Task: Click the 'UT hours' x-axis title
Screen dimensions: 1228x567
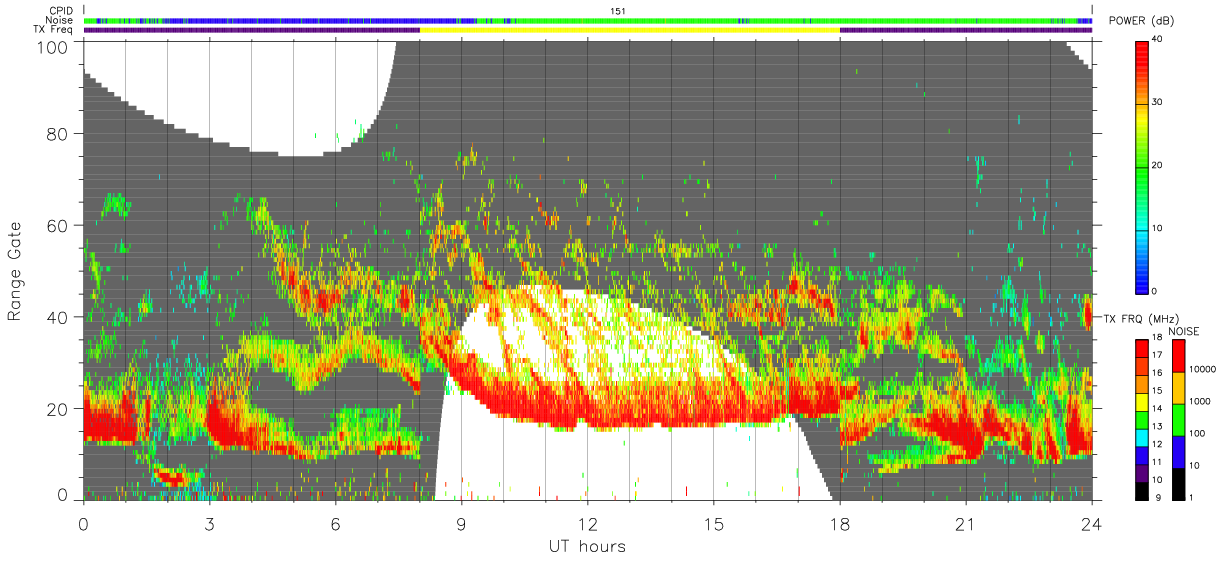Action: click(587, 546)
